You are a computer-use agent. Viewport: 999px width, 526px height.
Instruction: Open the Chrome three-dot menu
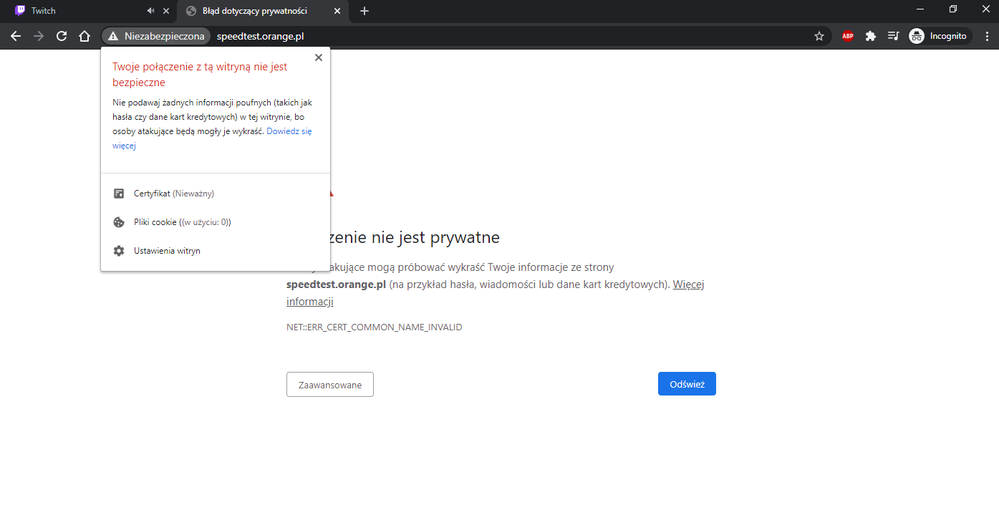(x=985, y=36)
